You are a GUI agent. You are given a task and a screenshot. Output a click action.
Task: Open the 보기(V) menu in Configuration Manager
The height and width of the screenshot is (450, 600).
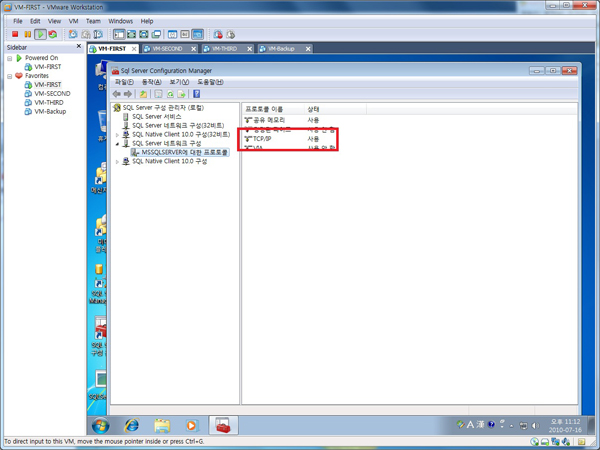[x=179, y=82]
